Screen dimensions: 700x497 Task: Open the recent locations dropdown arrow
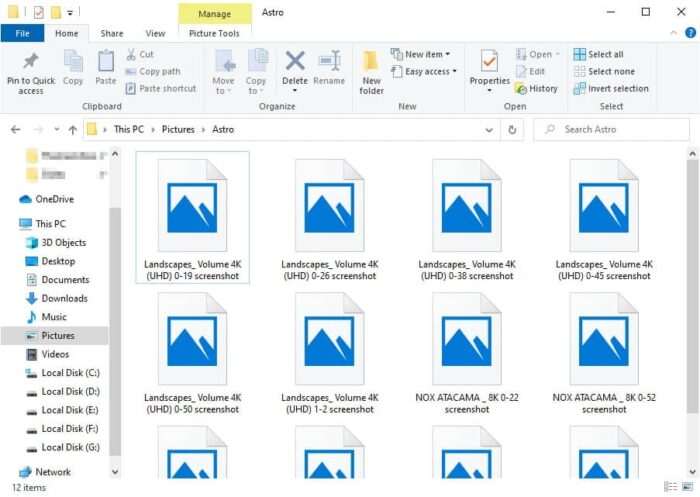point(57,129)
